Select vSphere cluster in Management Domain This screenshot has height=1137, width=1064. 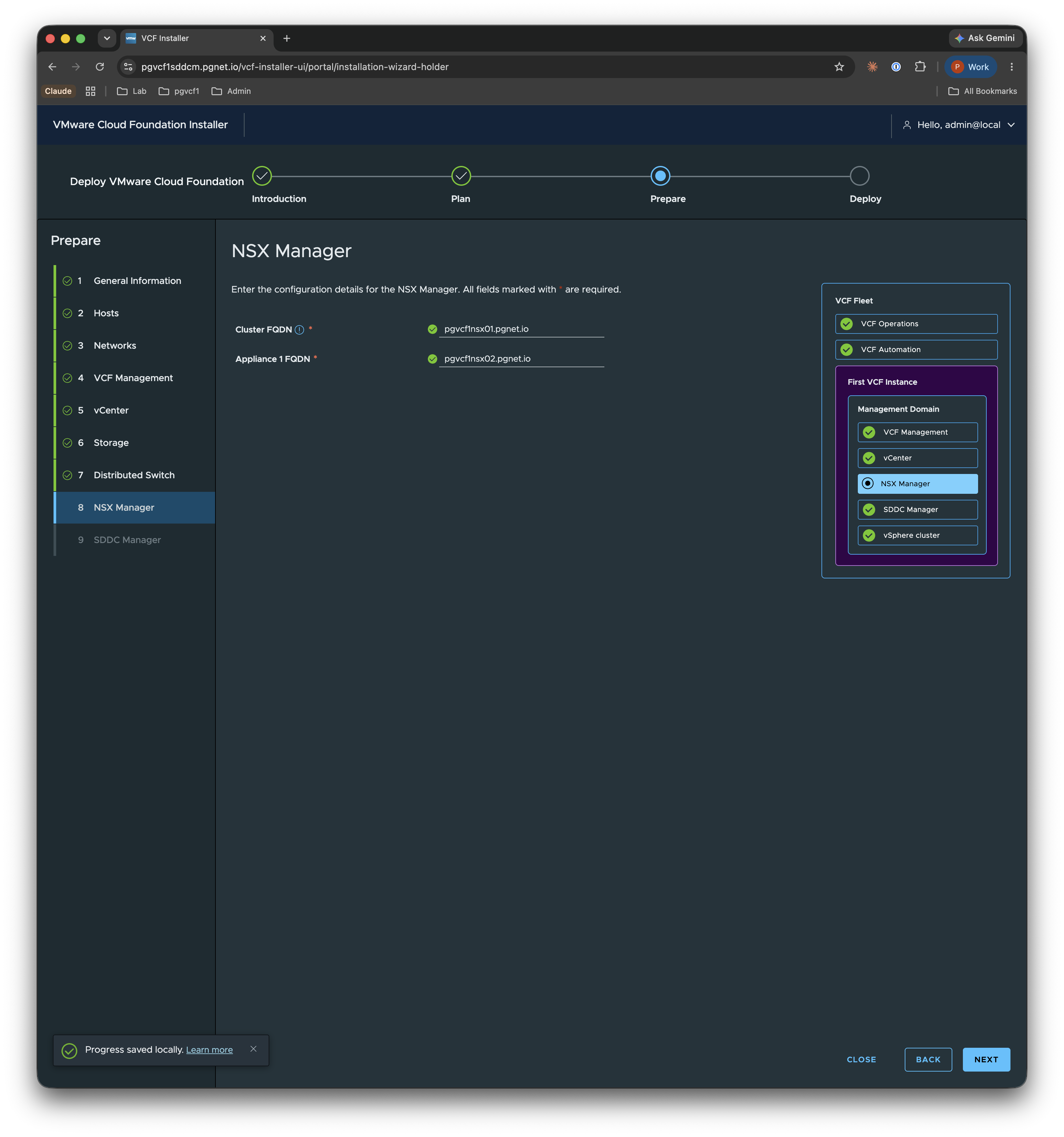coord(917,535)
